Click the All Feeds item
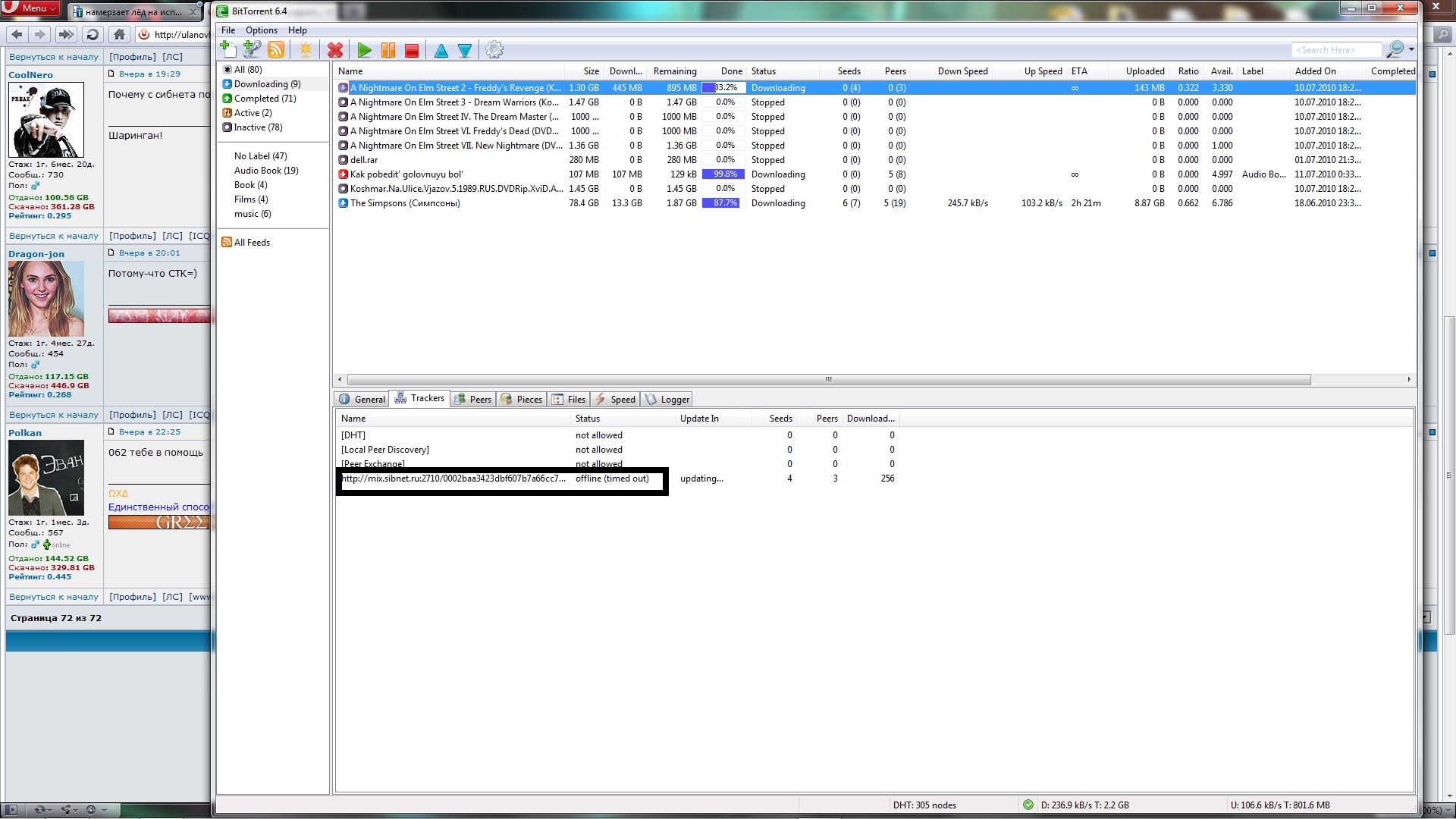The height and width of the screenshot is (819, 1456). (x=251, y=243)
